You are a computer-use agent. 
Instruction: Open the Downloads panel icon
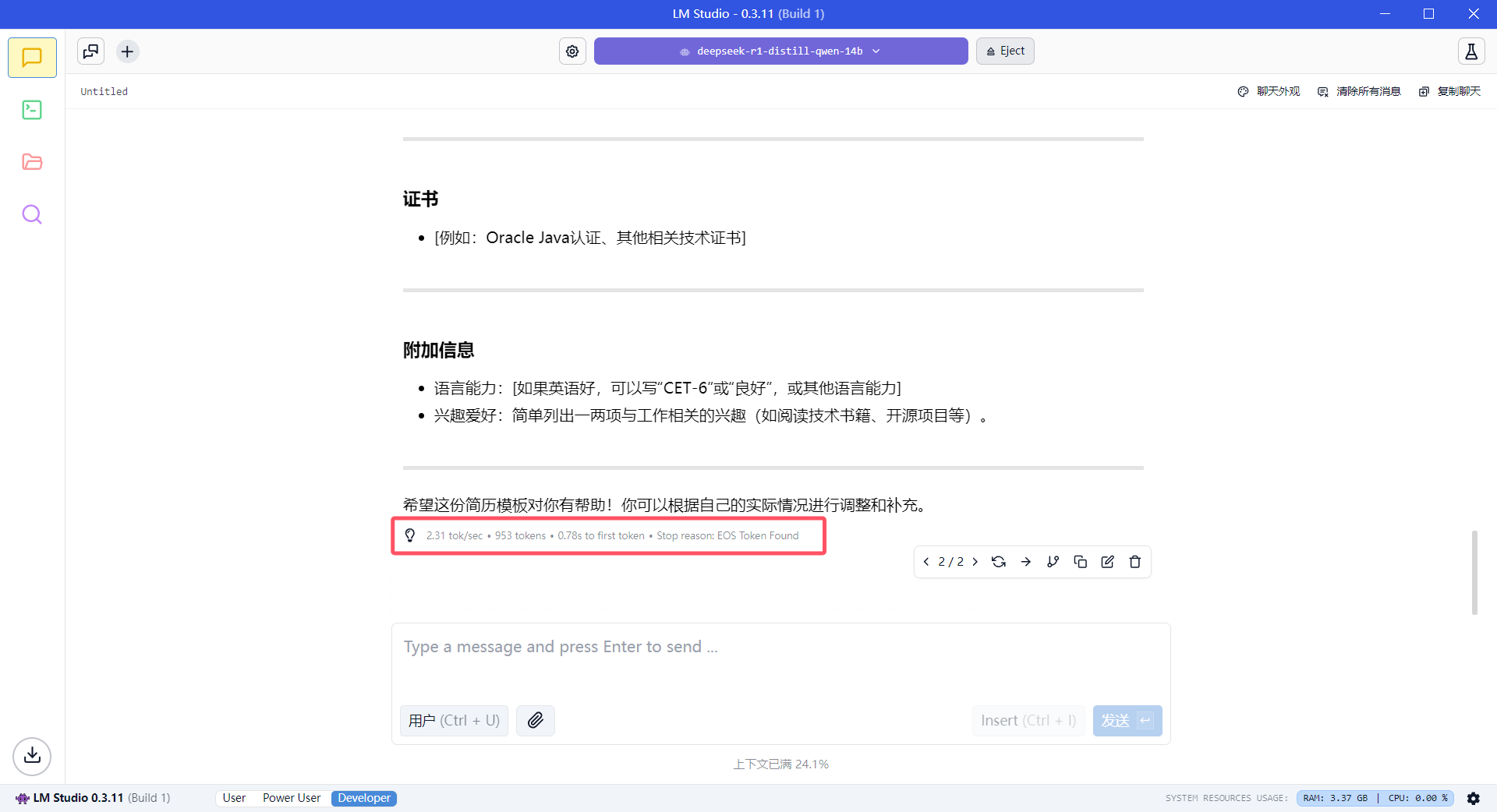pos(32,756)
